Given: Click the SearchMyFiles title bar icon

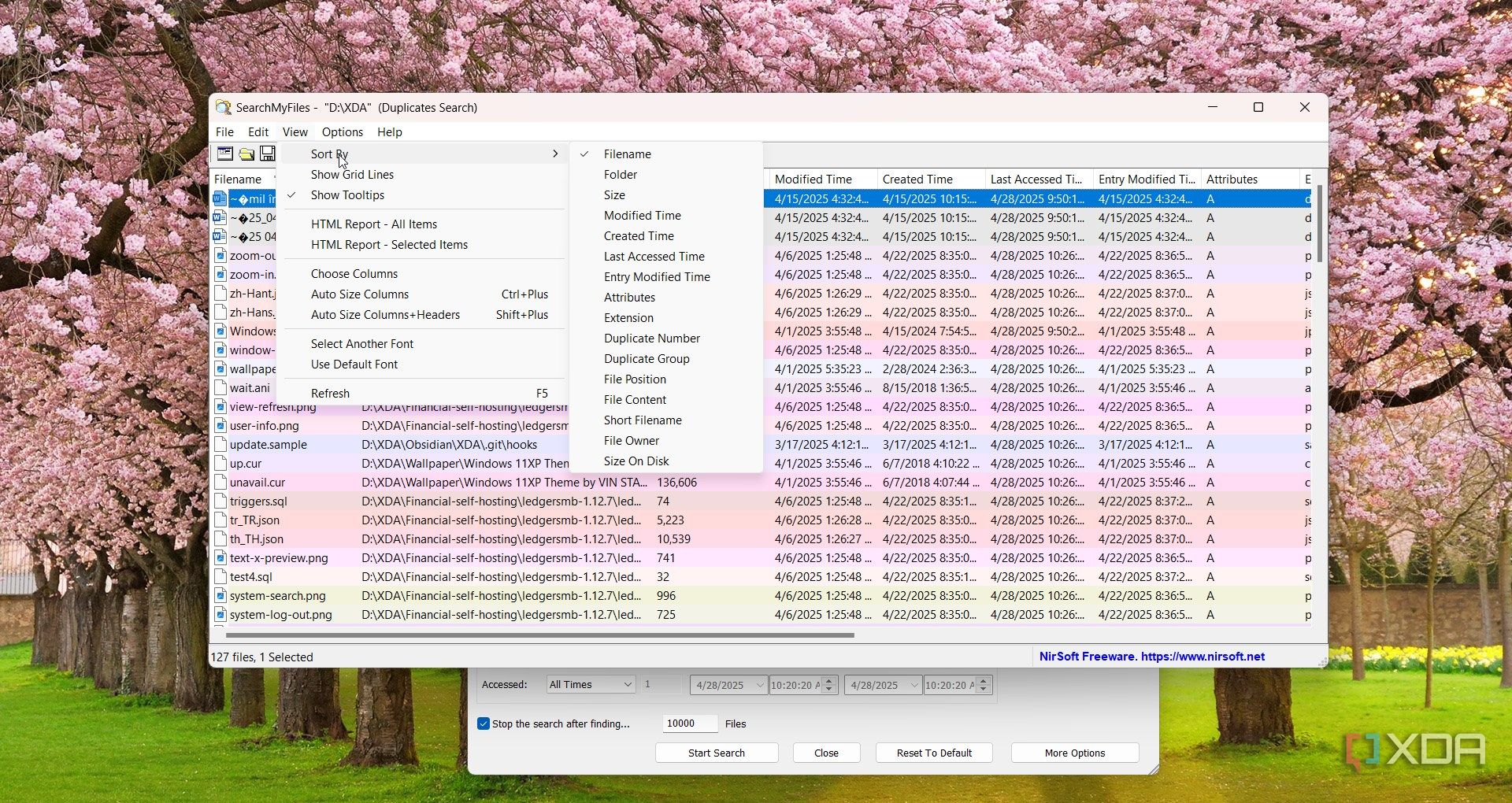Looking at the screenshot, I should point(224,107).
